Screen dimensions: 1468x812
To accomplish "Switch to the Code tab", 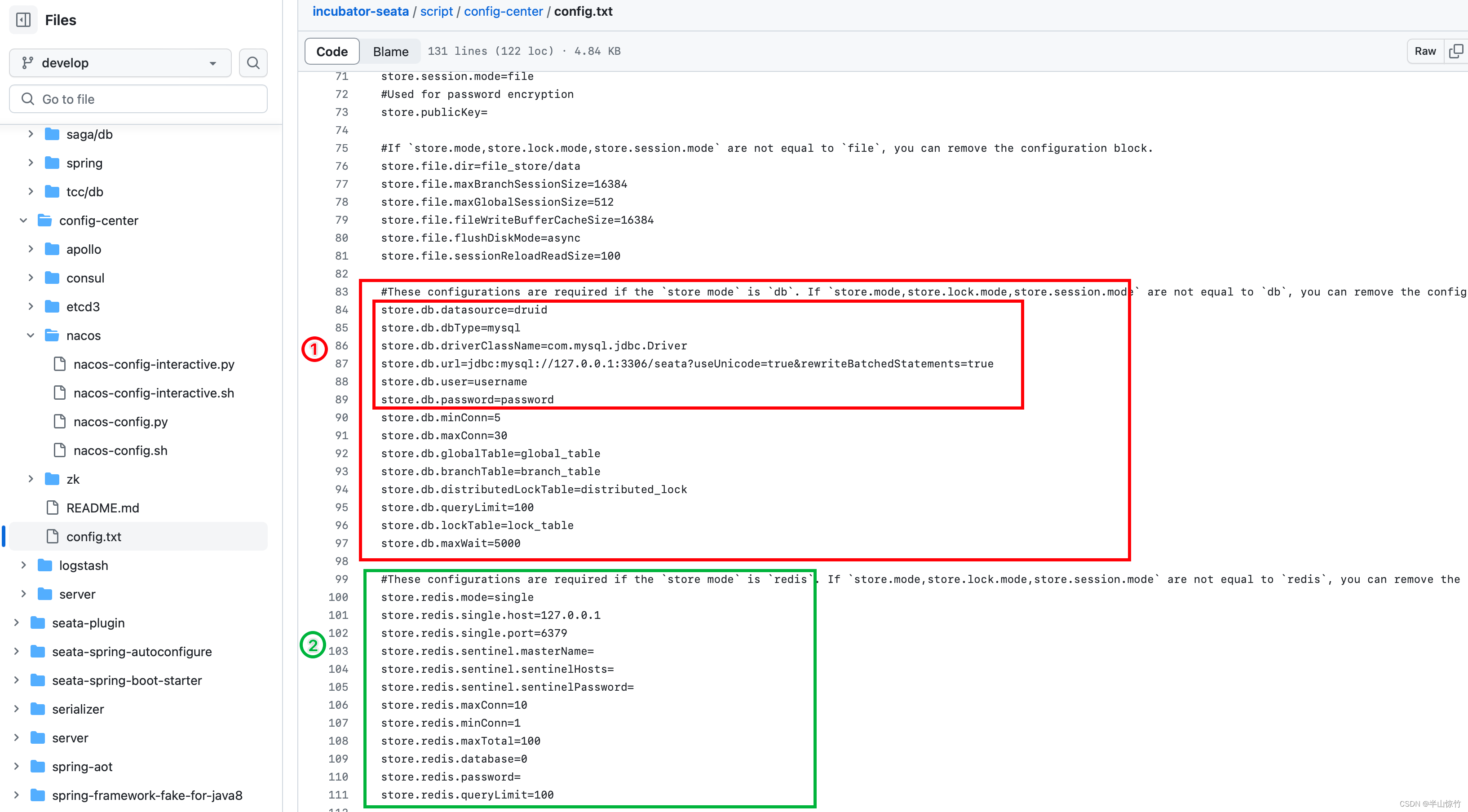I will pos(332,51).
